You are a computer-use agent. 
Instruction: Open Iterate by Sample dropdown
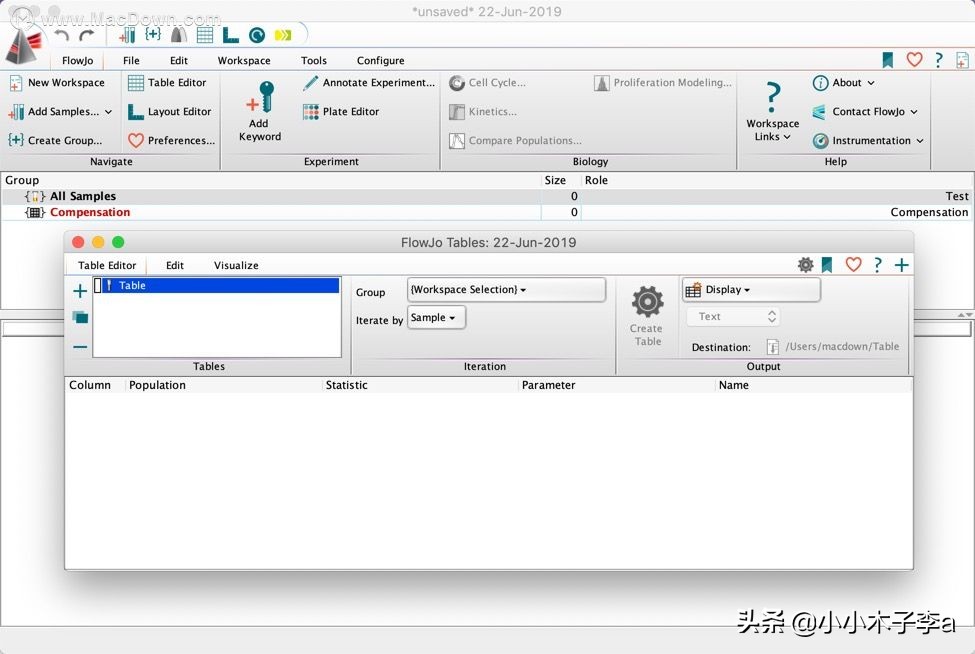436,318
